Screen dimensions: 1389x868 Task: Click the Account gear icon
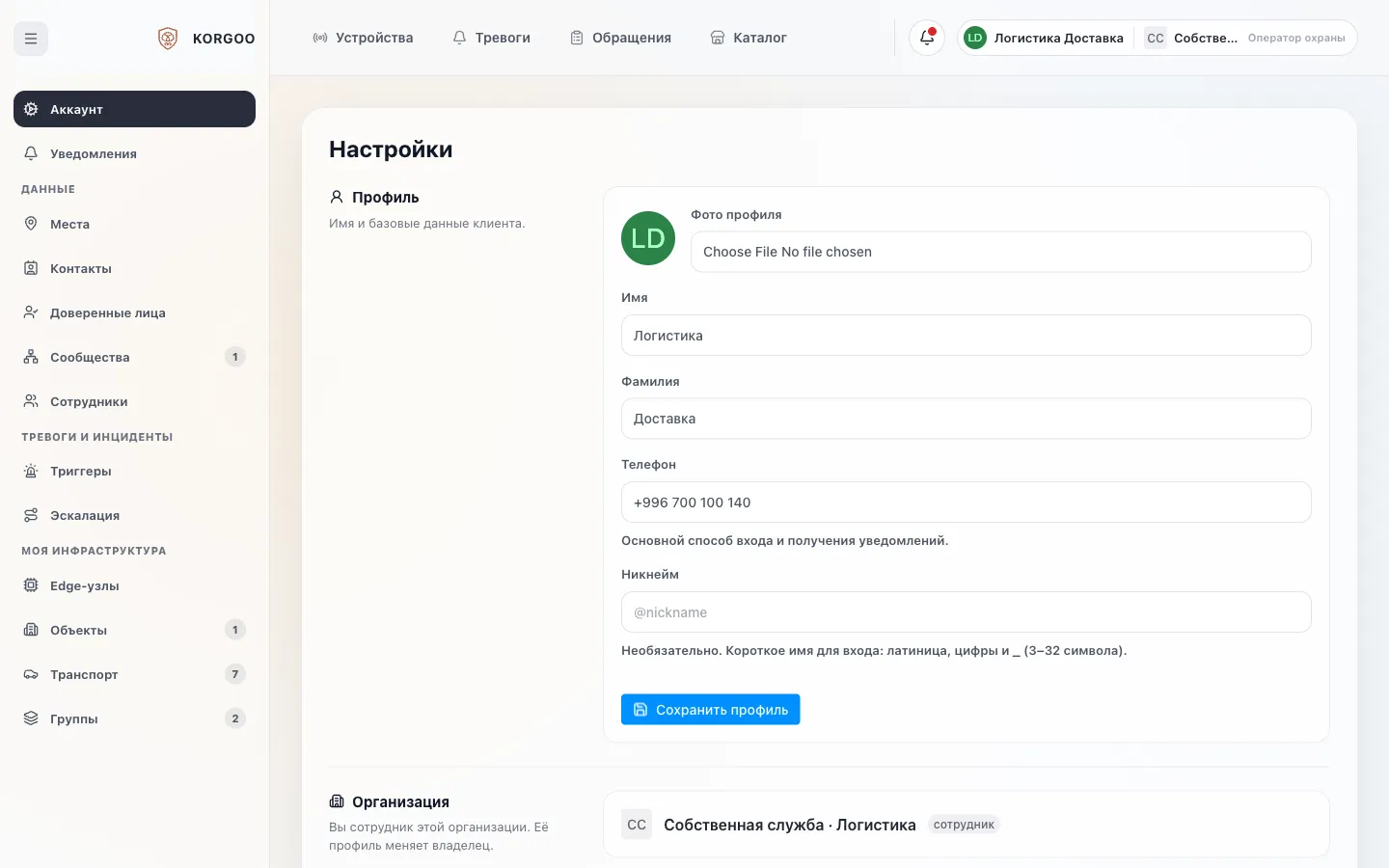[31, 109]
